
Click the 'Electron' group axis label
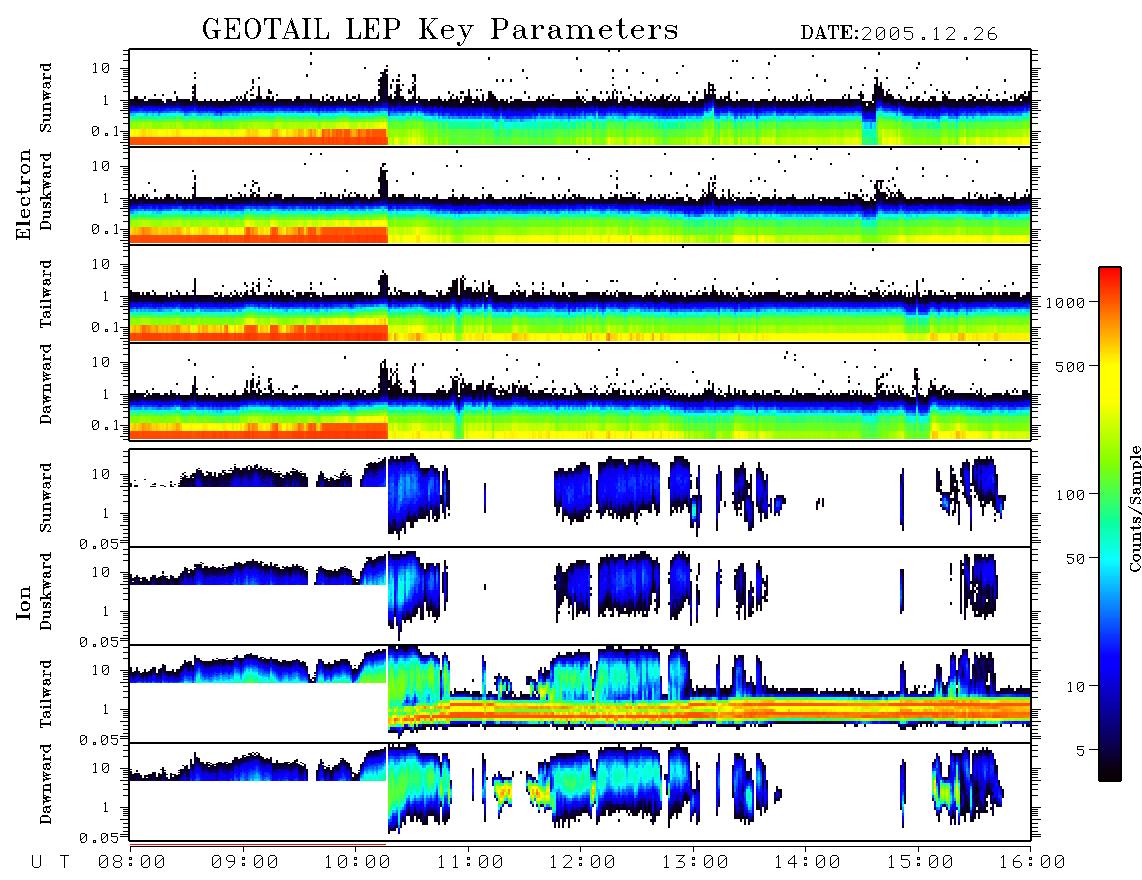(x=24, y=195)
